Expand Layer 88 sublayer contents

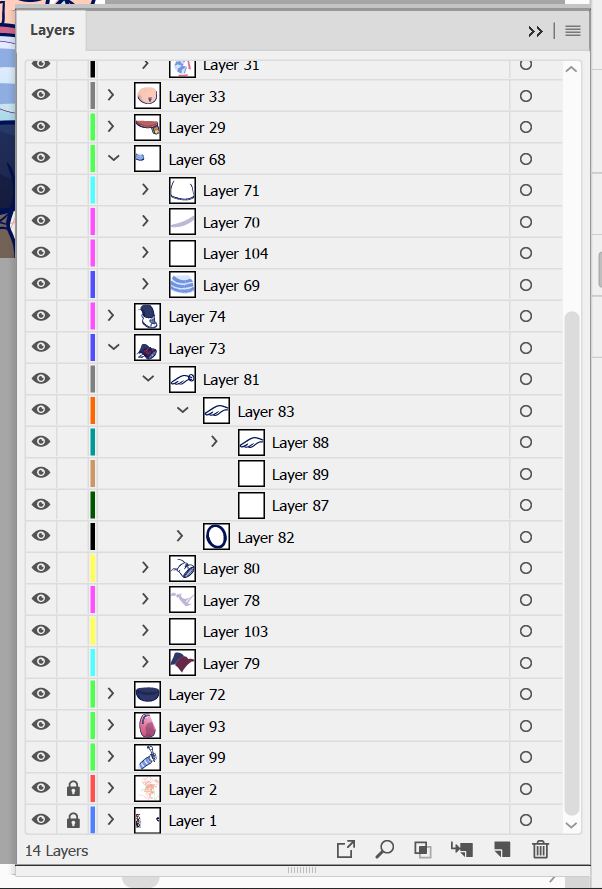(x=214, y=442)
